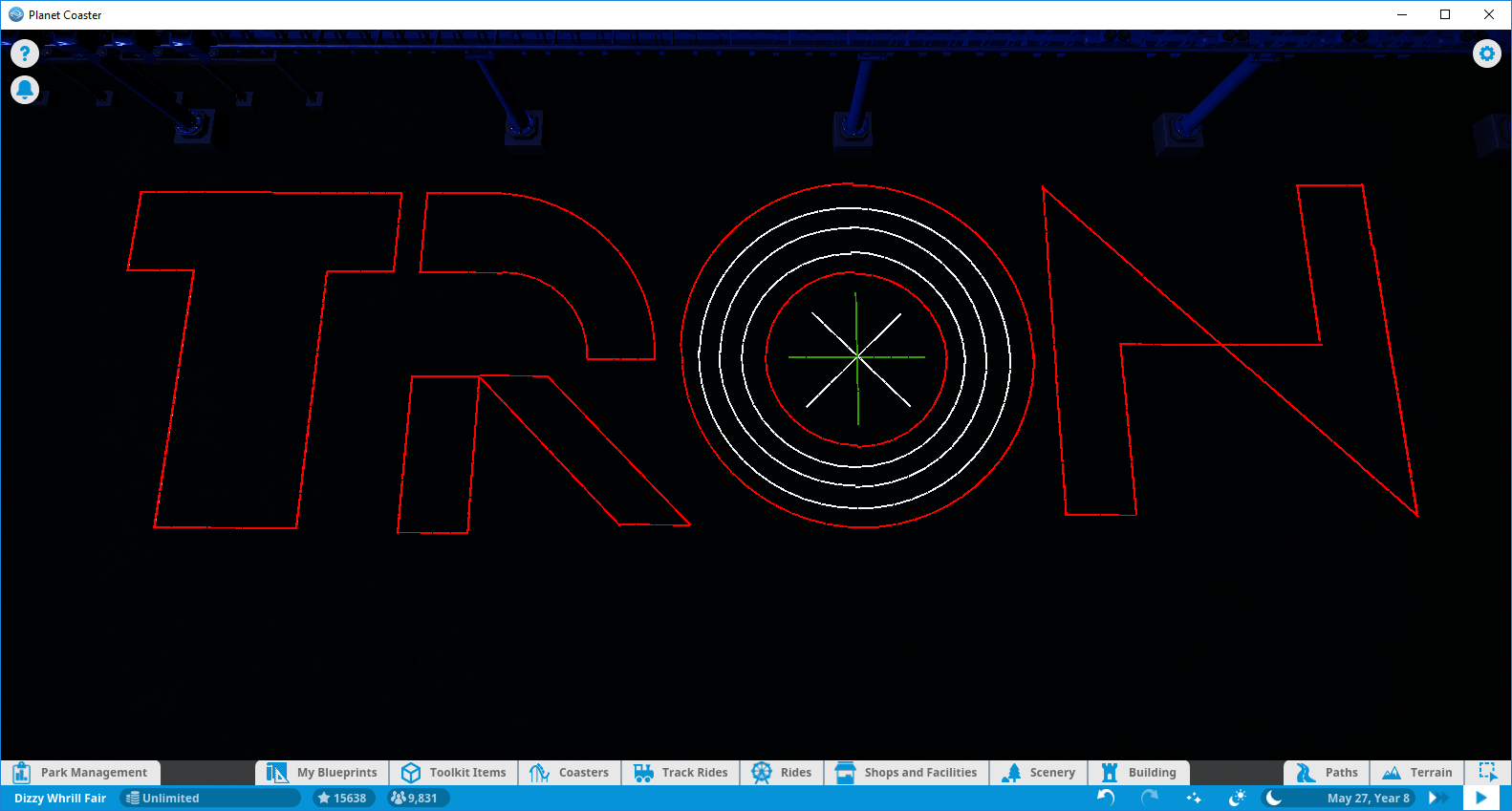Viewport: 1512px width, 811px height.
Task: Close the Planet Coaster window
Action: coord(1489,14)
